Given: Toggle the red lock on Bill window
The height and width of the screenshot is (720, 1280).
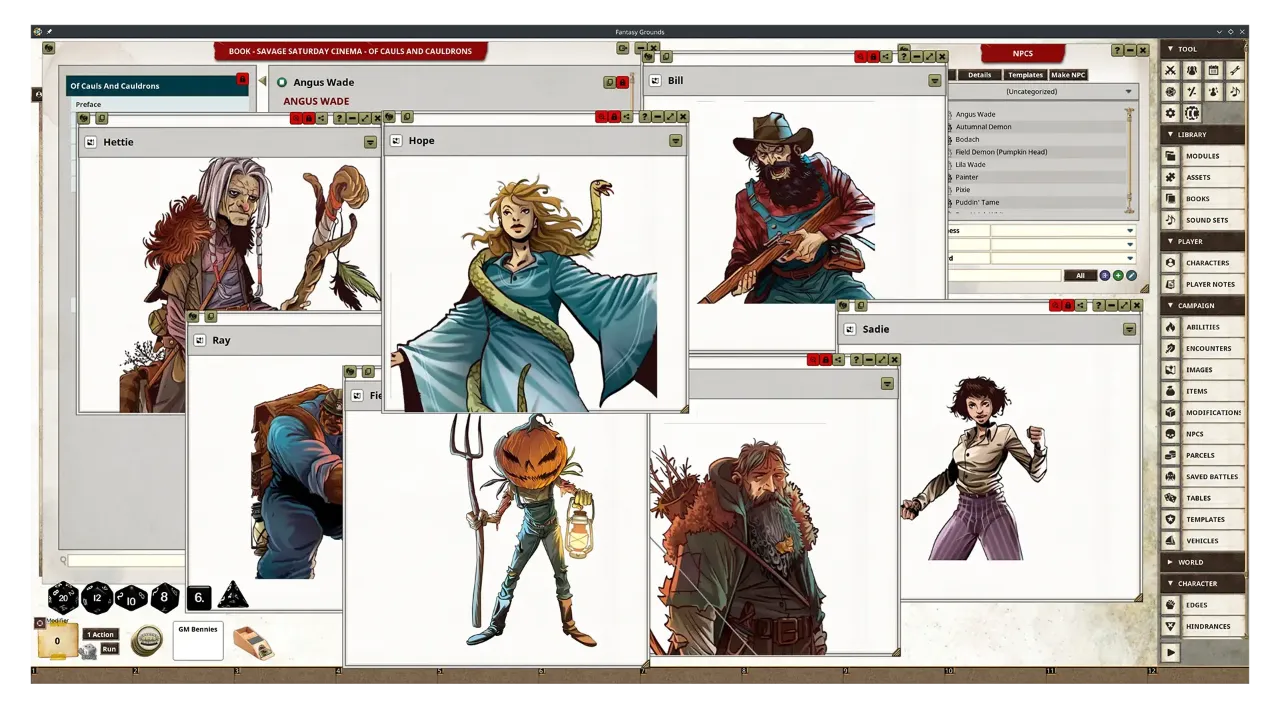Looking at the screenshot, I should pos(873,57).
